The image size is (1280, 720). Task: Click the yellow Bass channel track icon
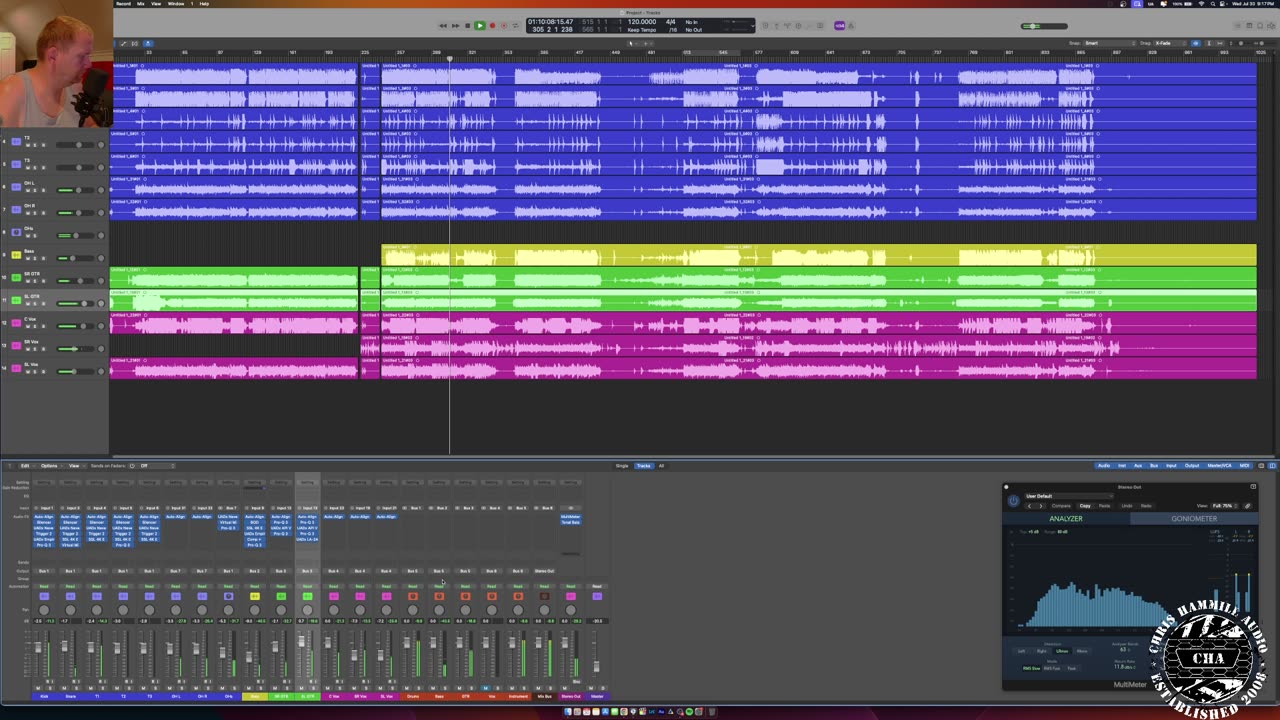point(255,596)
